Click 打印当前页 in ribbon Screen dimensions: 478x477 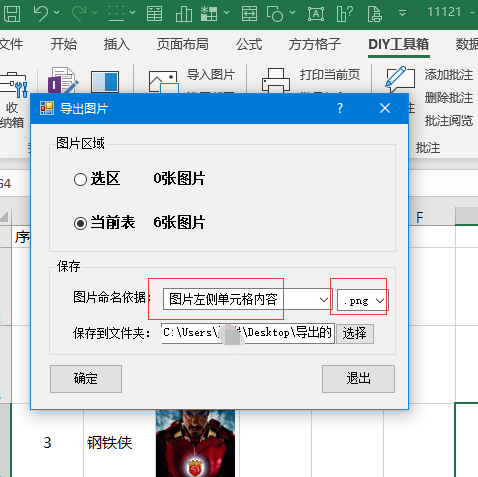point(330,75)
